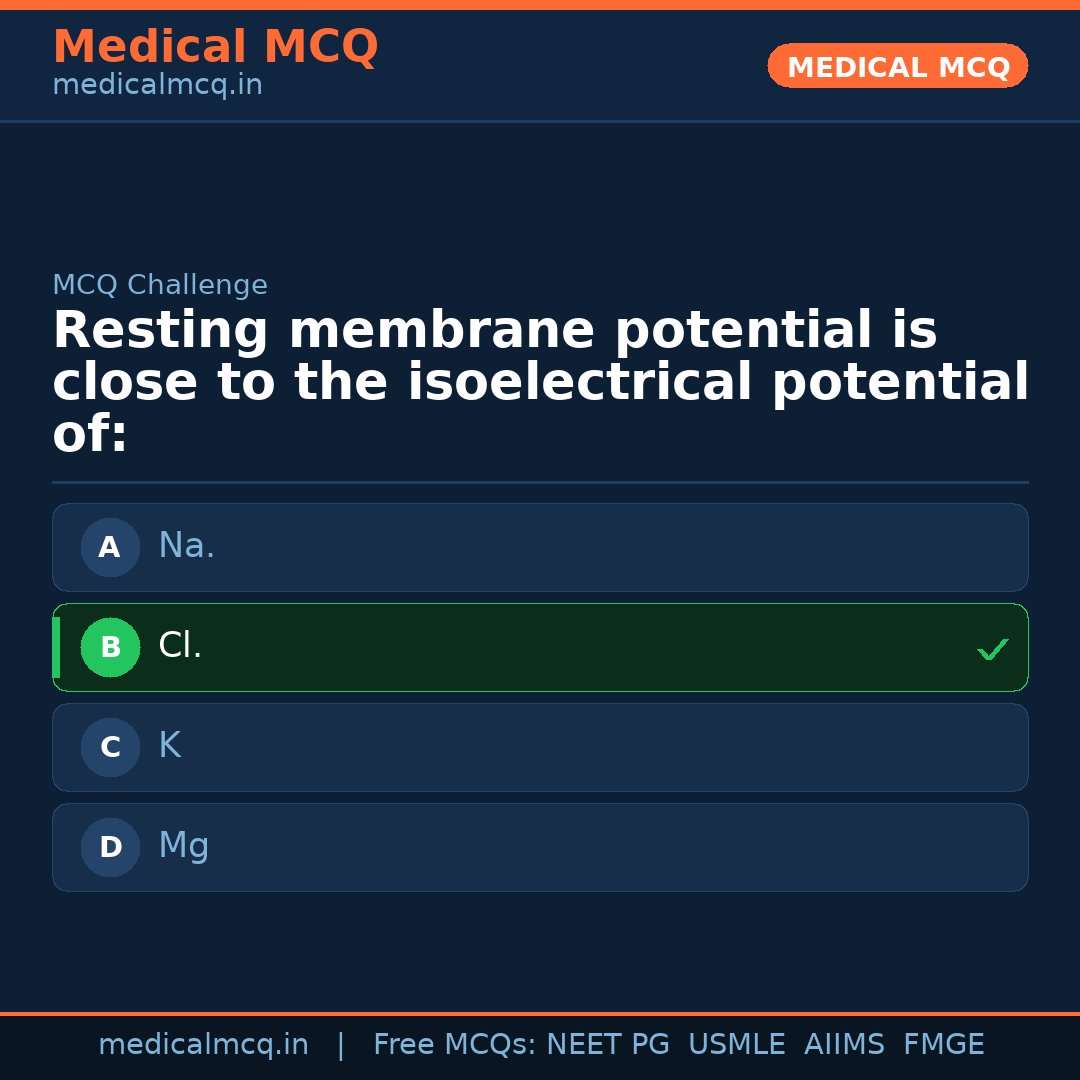
Task: Click the FMGE footer link
Action: [943, 1043]
